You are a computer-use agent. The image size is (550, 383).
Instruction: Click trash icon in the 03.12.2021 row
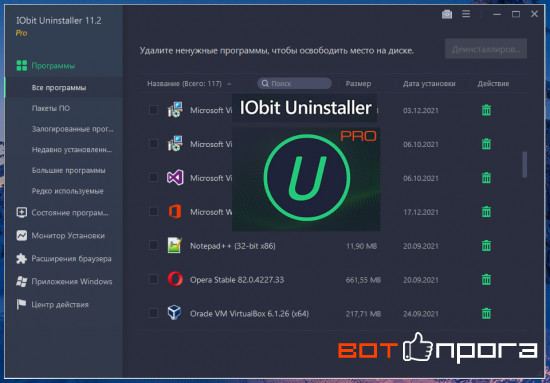[x=486, y=110]
